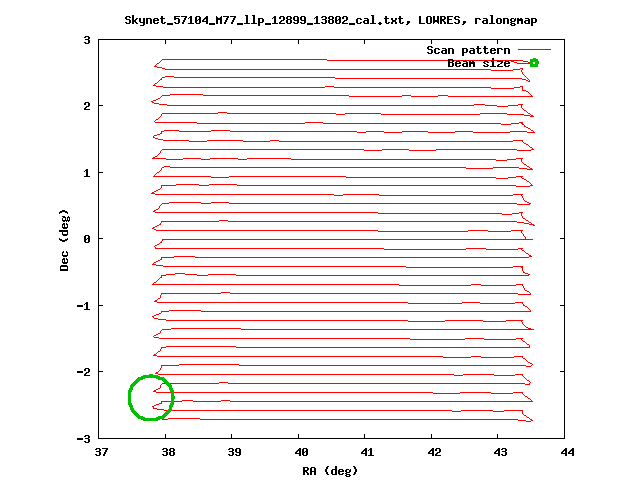Screen dimensions: 640x480
Task: Click the 'Dec (deg)' y-axis label
Action: coord(64,239)
